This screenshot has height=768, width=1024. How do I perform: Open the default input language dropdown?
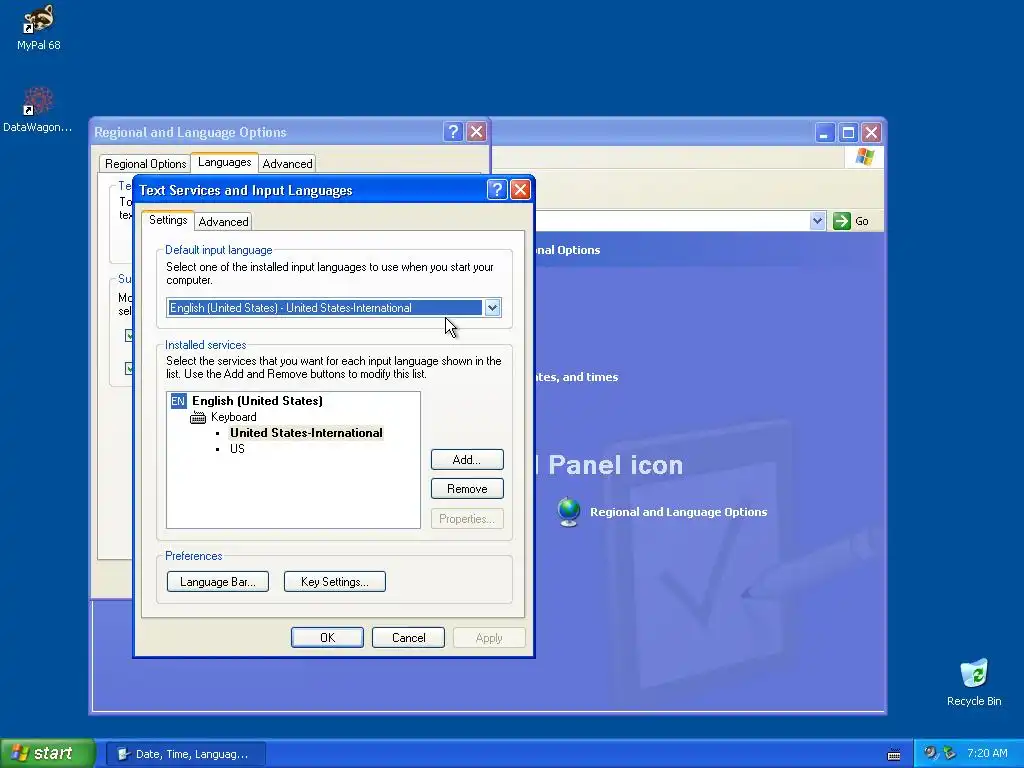[492, 308]
